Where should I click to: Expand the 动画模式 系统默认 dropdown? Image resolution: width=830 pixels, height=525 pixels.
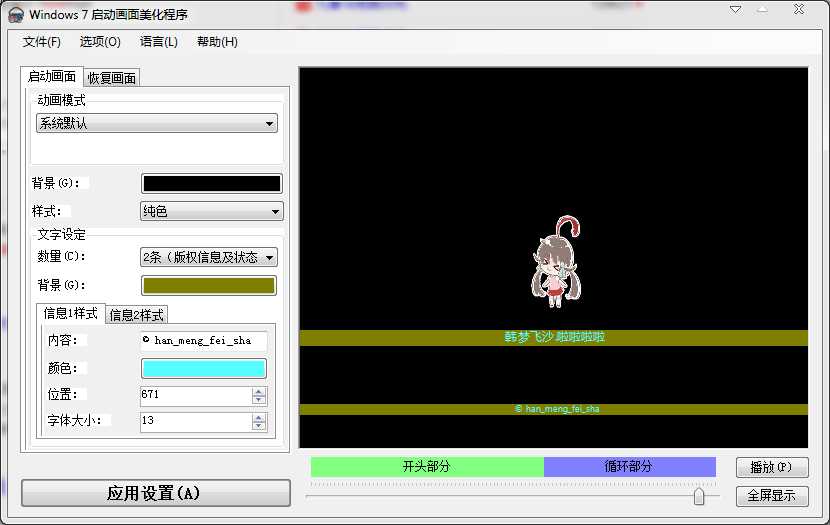157,123
